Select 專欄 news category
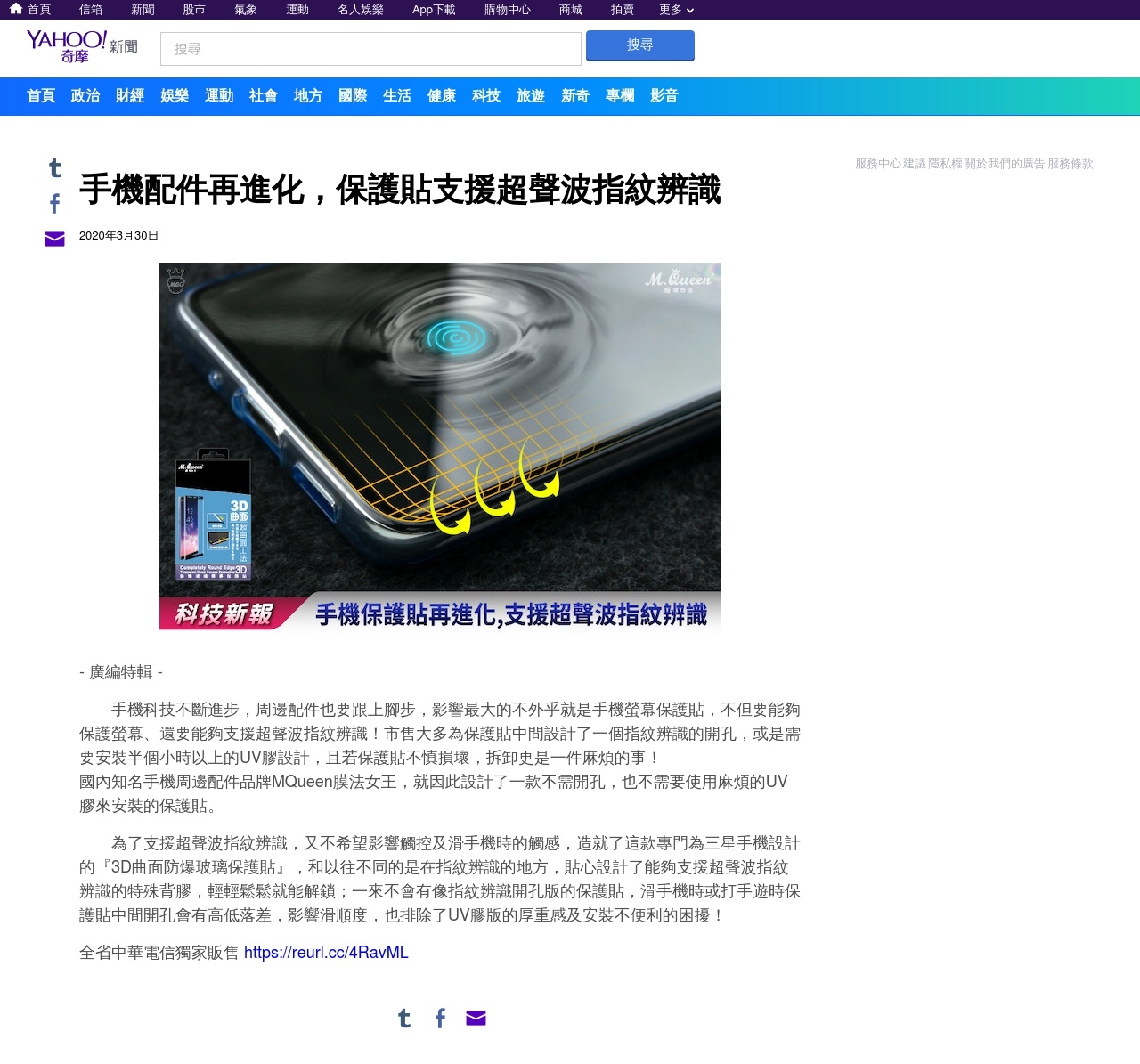The height and width of the screenshot is (1064, 1140). pos(620,96)
